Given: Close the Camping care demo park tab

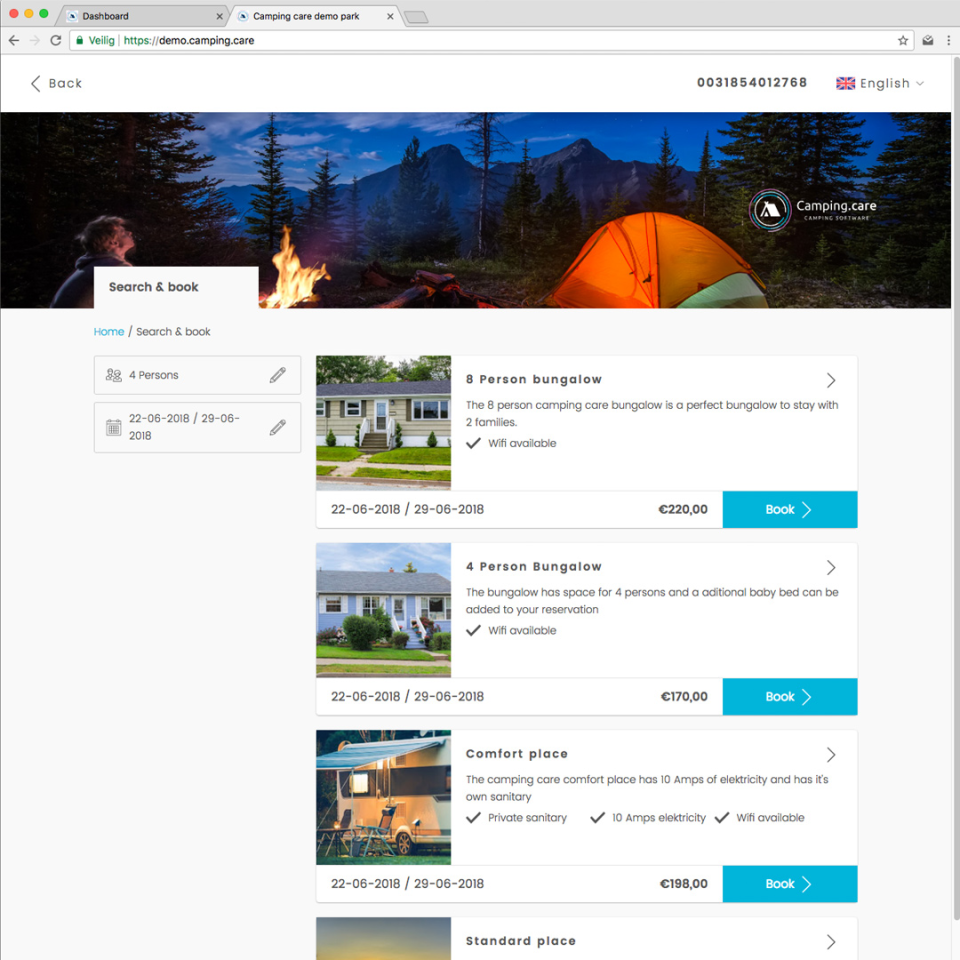Looking at the screenshot, I should point(390,17).
